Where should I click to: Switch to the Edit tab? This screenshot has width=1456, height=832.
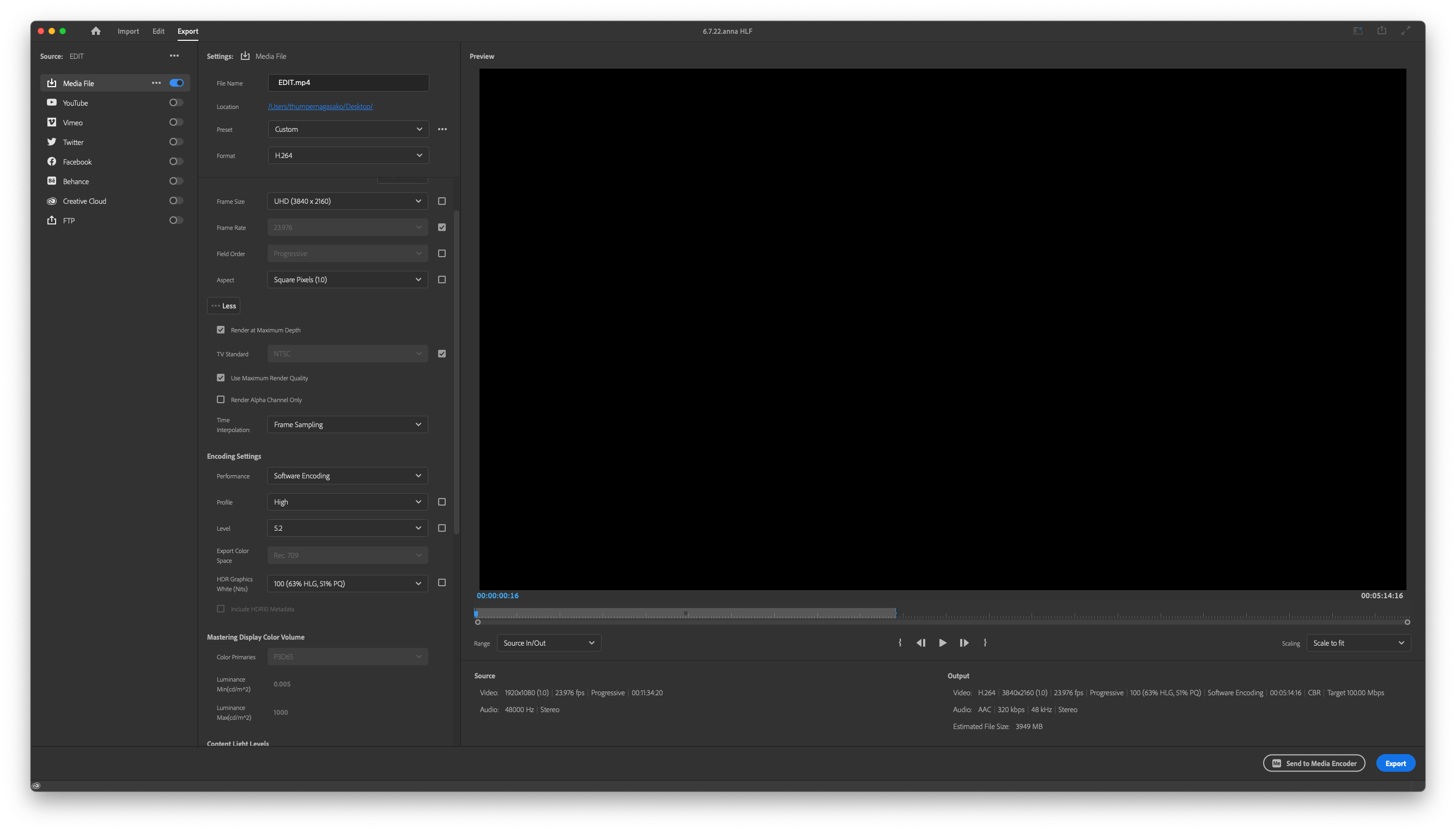(158, 32)
